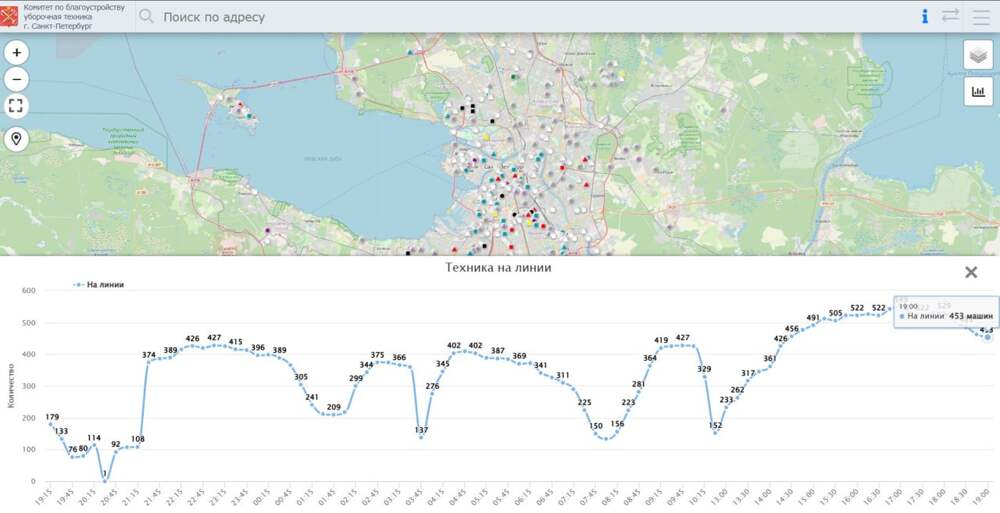1000x513 pixels.
Task: Click the data point labeled 179 at 19:15
Action: [x=50, y=424]
